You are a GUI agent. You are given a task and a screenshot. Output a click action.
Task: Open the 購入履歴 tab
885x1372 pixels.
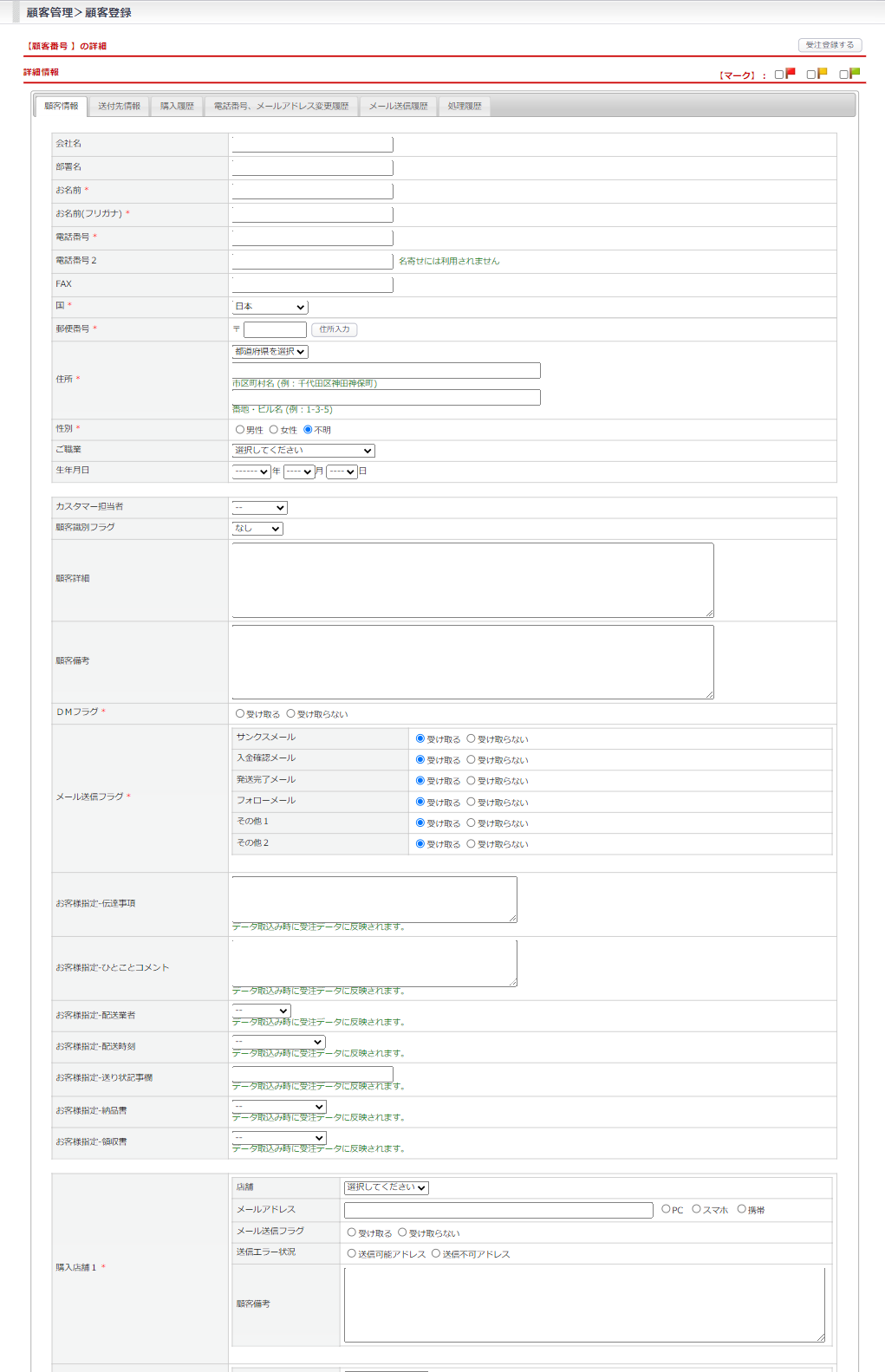177,107
